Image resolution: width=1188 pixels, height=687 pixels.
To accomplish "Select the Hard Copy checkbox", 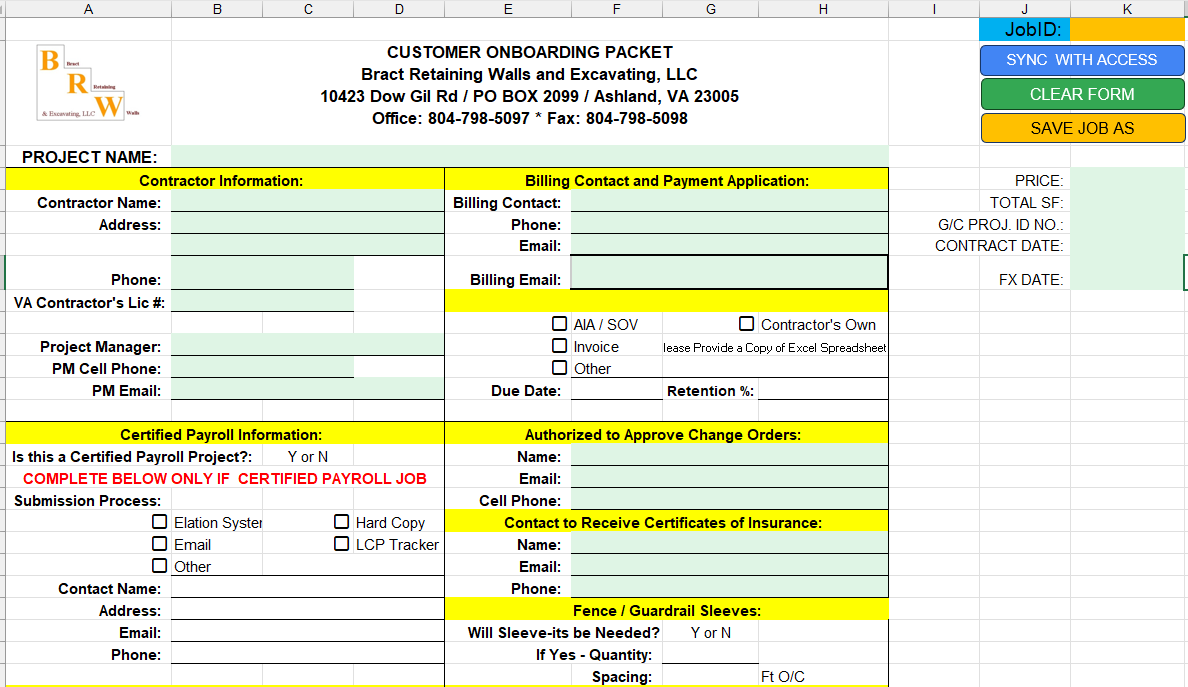I will 342,522.
